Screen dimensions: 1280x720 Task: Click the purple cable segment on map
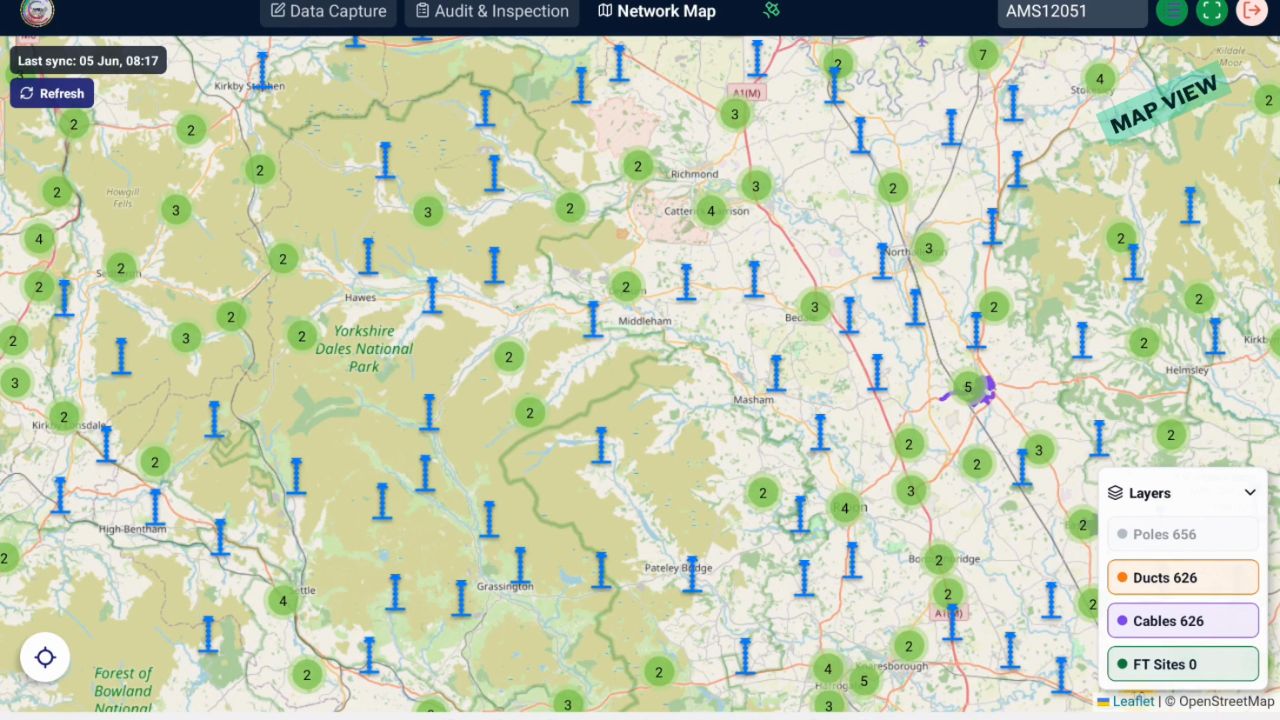(990, 390)
